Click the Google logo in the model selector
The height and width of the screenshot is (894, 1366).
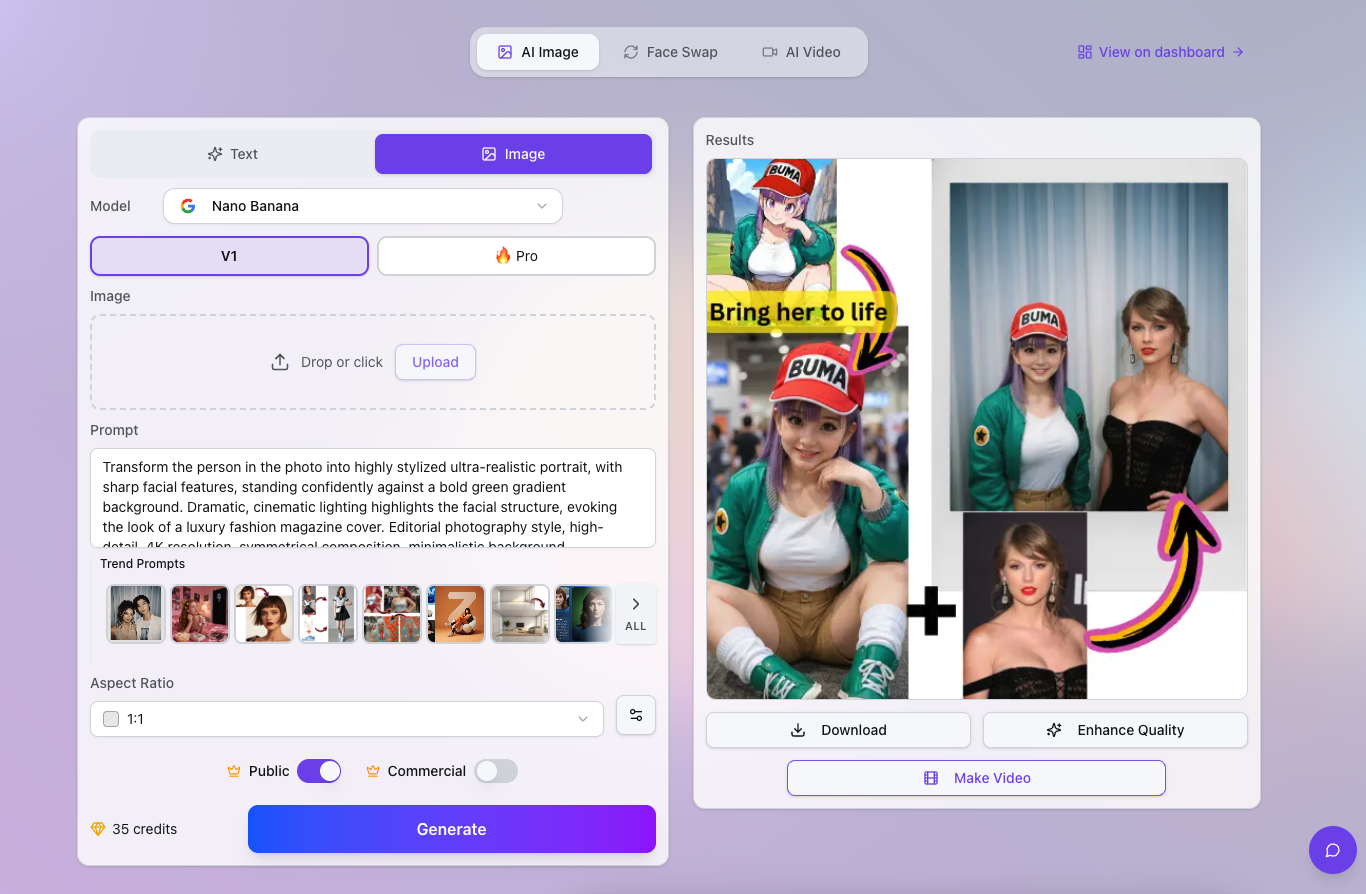[188, 206]
